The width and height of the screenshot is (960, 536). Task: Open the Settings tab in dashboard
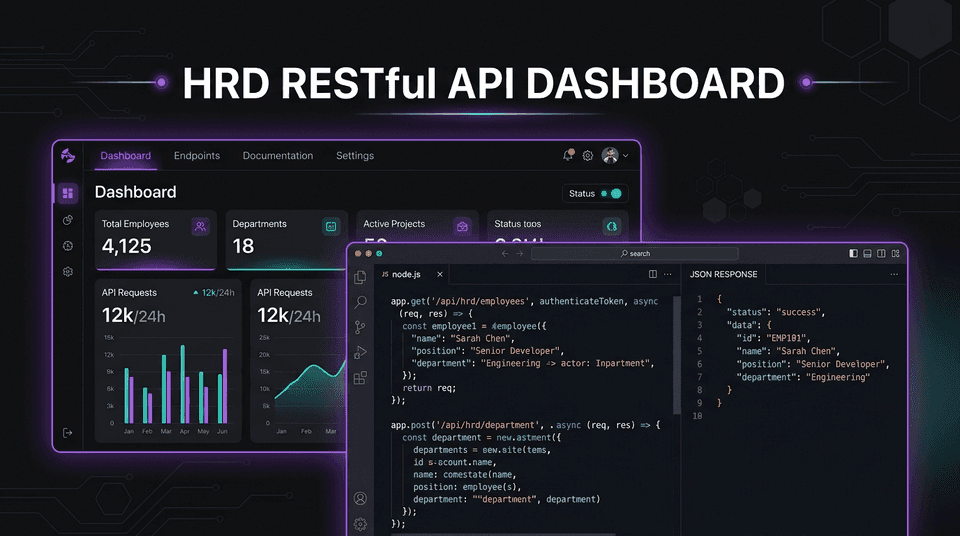pos(355,156)
